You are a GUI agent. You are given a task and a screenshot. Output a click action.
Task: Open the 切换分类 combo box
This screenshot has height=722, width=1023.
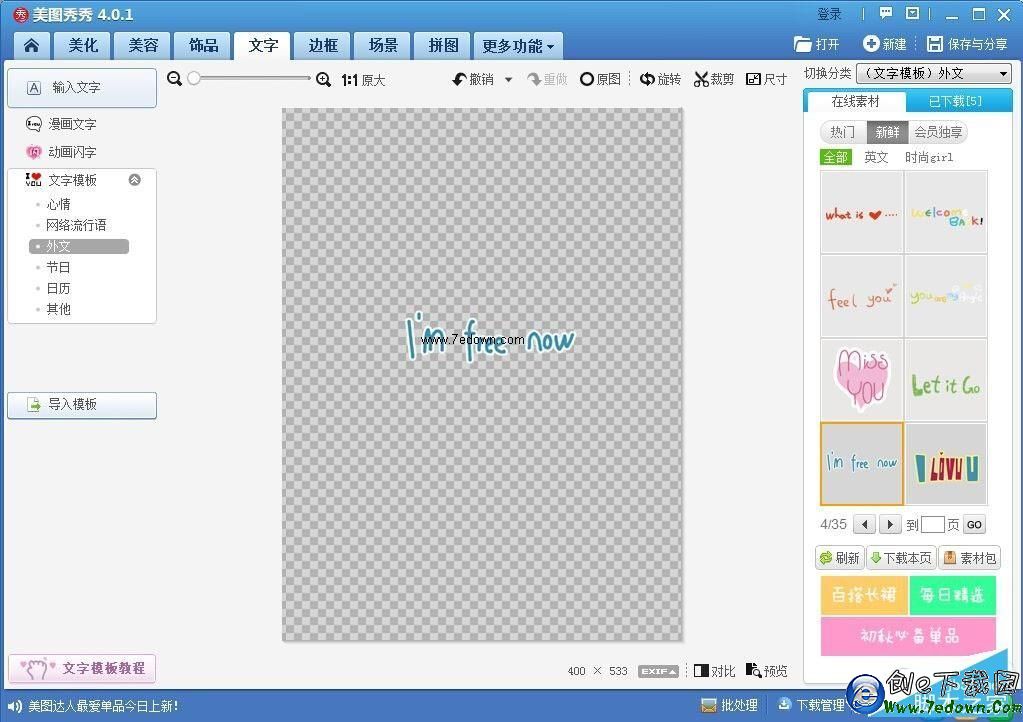click(x=934, y=74)
